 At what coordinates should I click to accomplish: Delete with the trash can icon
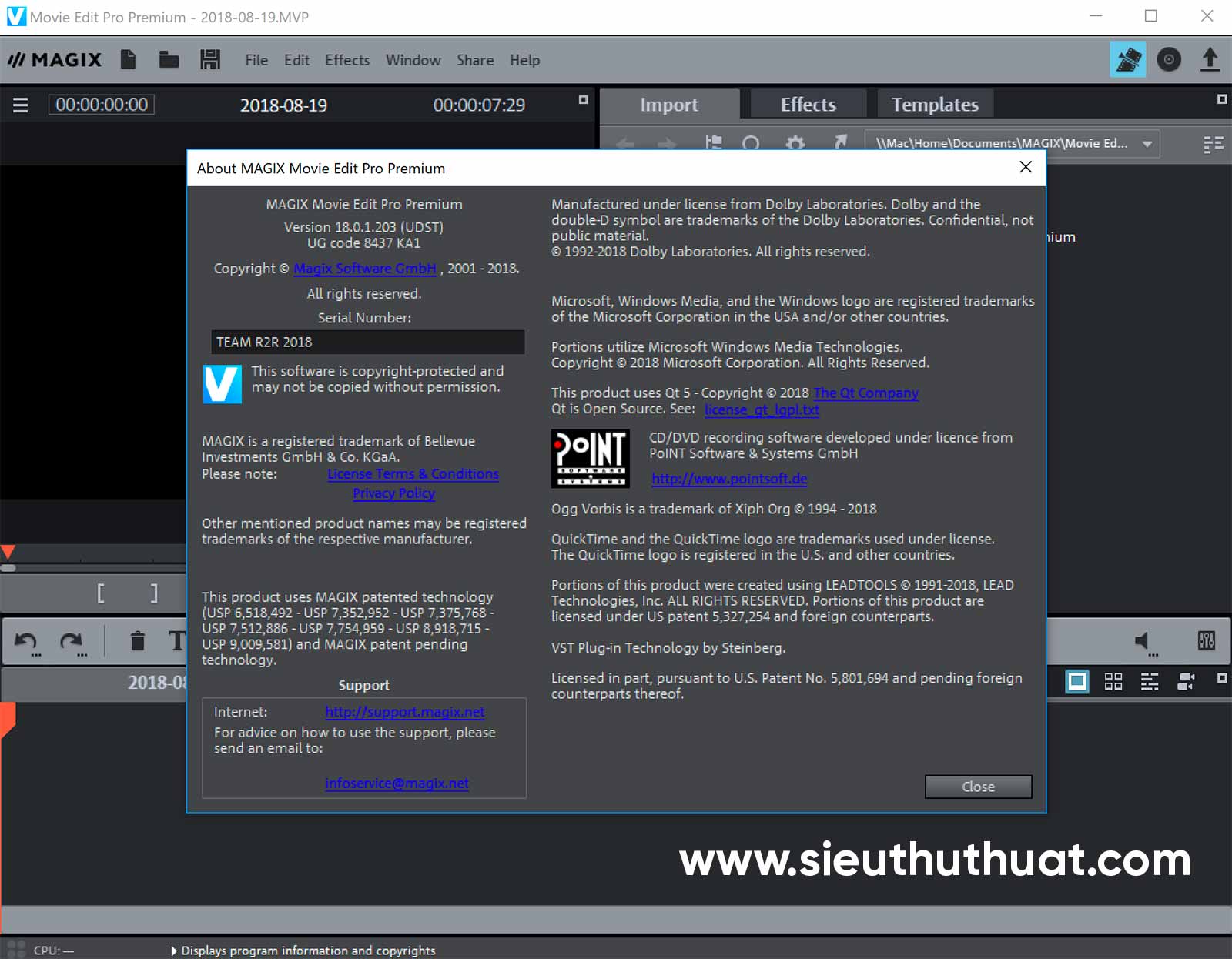point(137,640)
